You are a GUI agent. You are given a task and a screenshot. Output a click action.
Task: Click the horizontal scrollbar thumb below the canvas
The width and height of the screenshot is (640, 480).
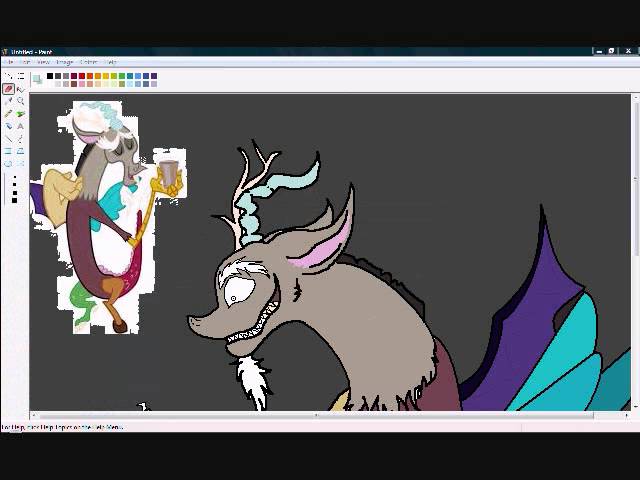[316, 415]
